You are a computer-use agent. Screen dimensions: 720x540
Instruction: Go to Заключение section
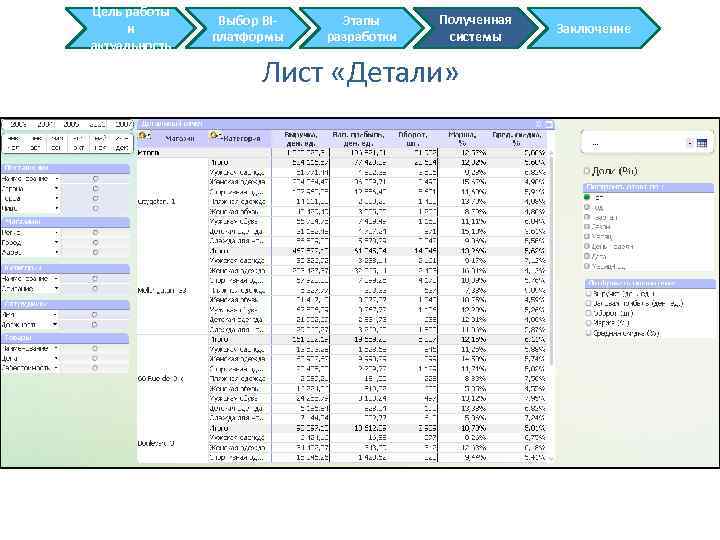(x=593, y=28)
